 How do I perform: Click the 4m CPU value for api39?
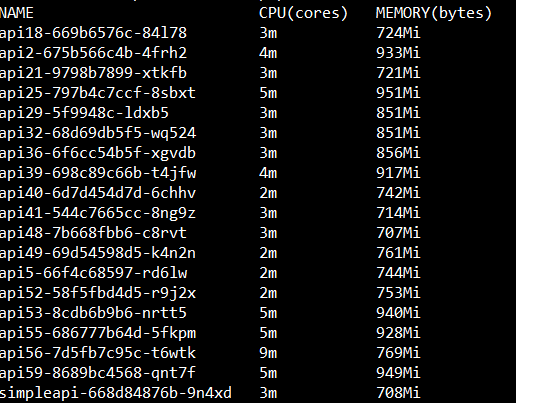click(x=268, y=173)
